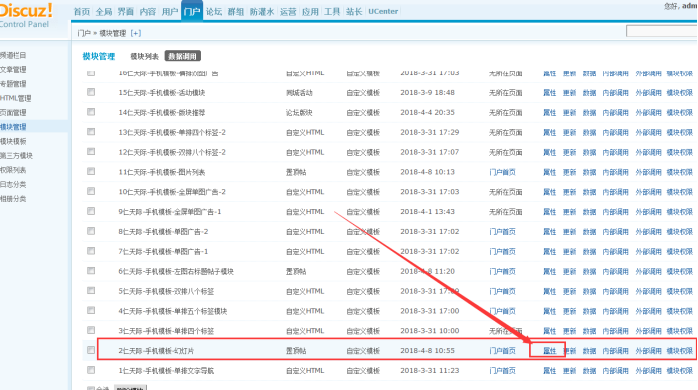698x390 pixels.
Task: Switch to the 全局 navigation tab
Action: coord(104,12)
